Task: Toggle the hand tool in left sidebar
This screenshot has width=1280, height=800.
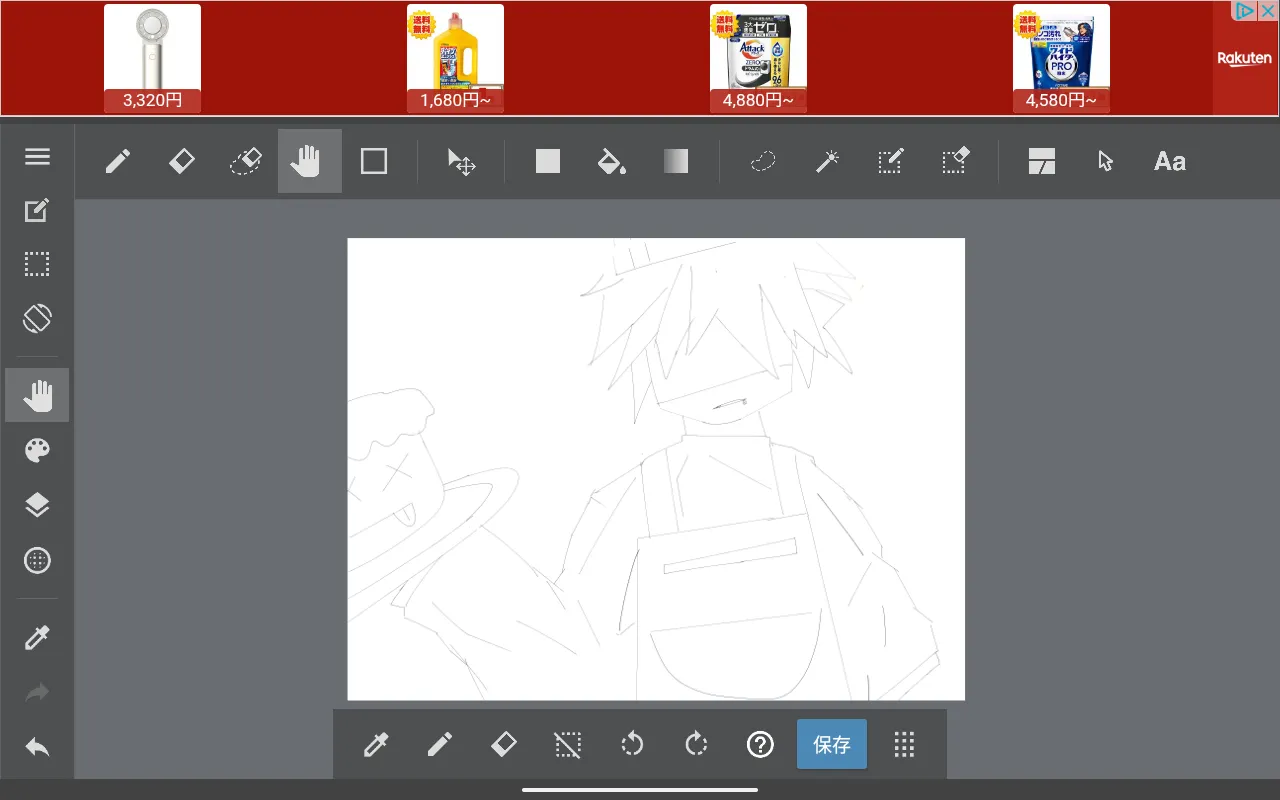Action: point(37,395)
